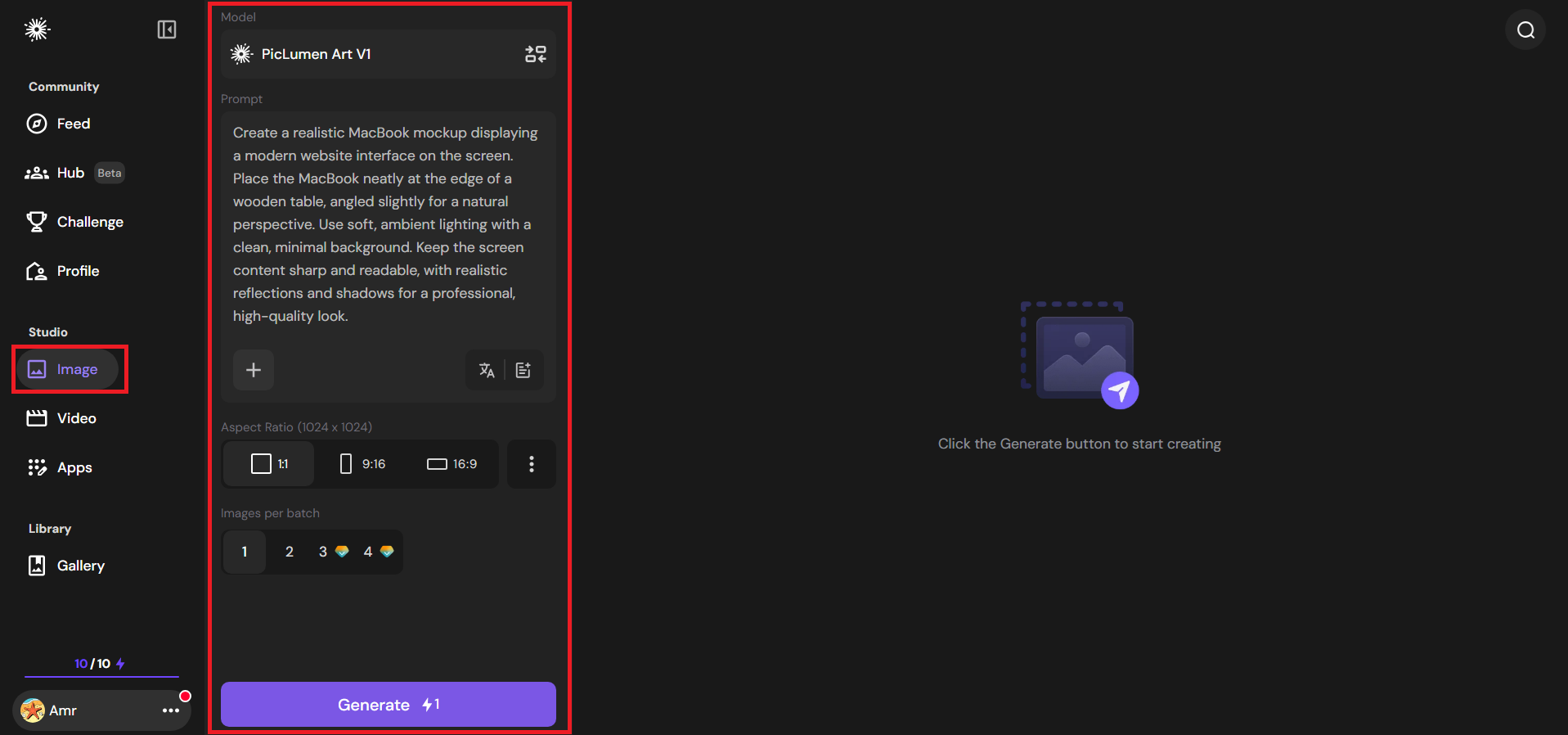Set images per batch to 2
The image size is (1568, 735).
290,552
